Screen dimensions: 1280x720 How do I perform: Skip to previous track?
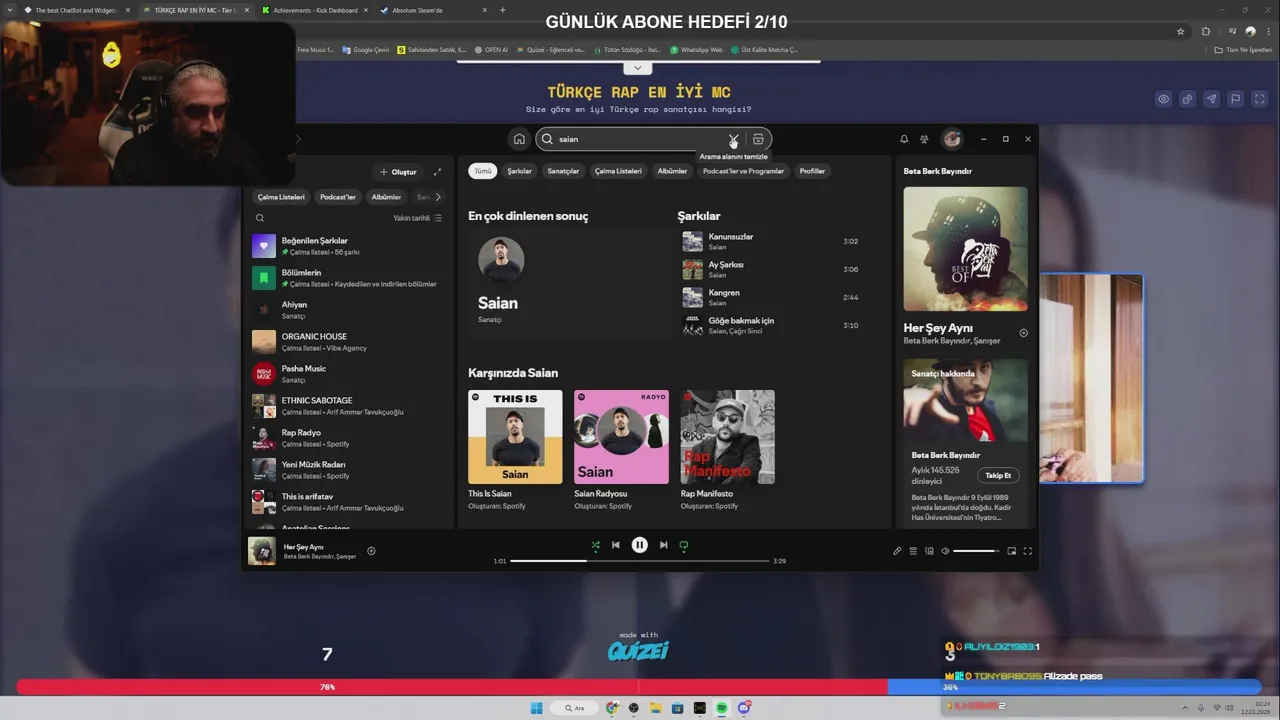(616, 545)
